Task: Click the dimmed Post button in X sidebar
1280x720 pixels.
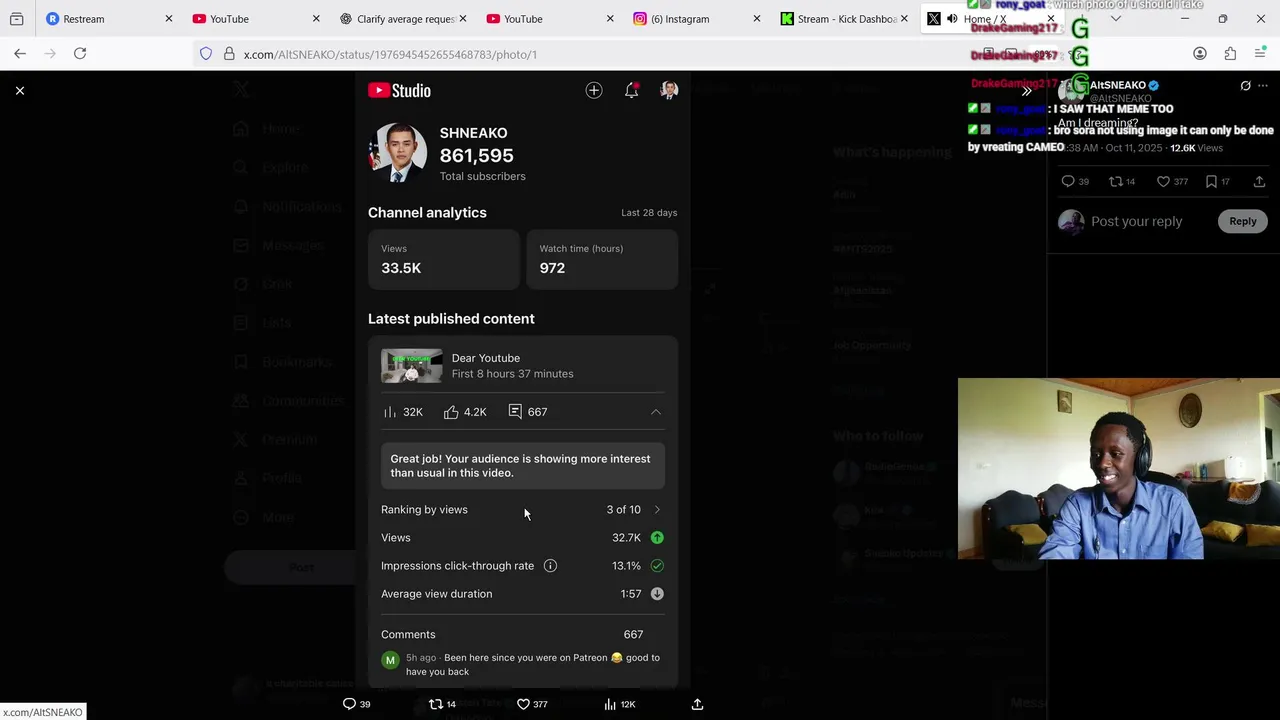Action: (290, 567)
